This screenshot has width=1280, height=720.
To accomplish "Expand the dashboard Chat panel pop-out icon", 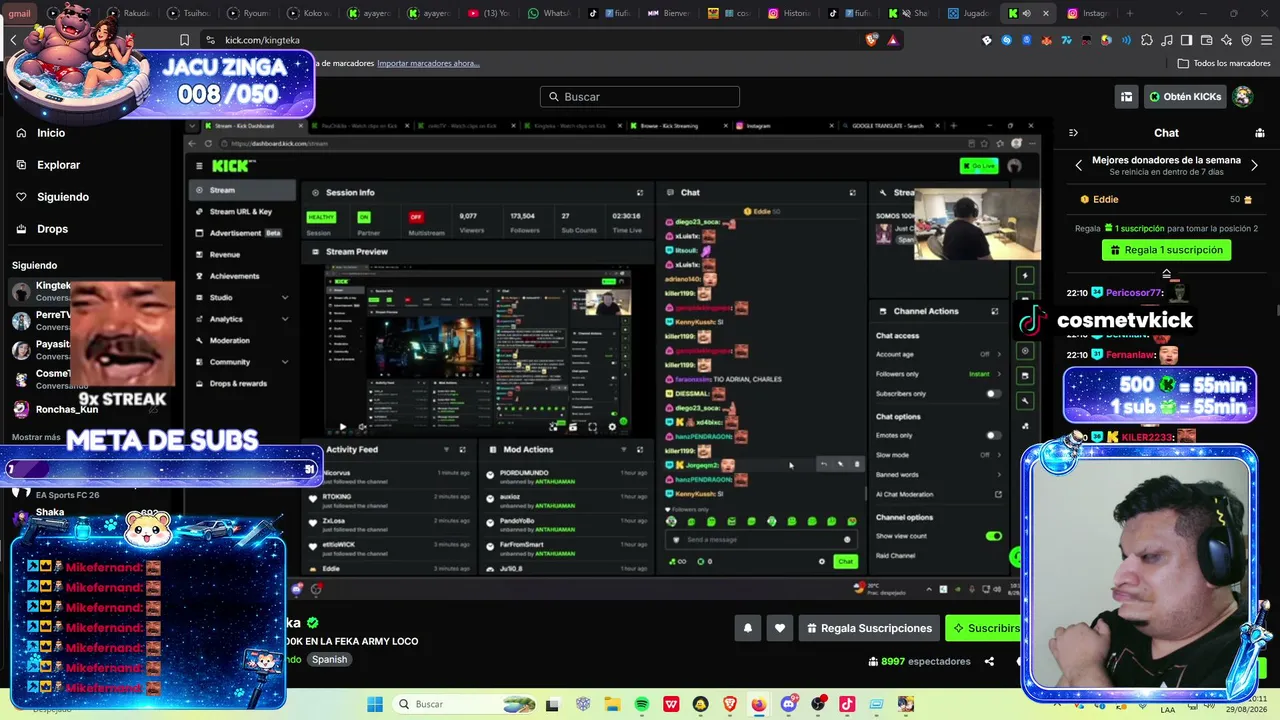I will (852, 192).
